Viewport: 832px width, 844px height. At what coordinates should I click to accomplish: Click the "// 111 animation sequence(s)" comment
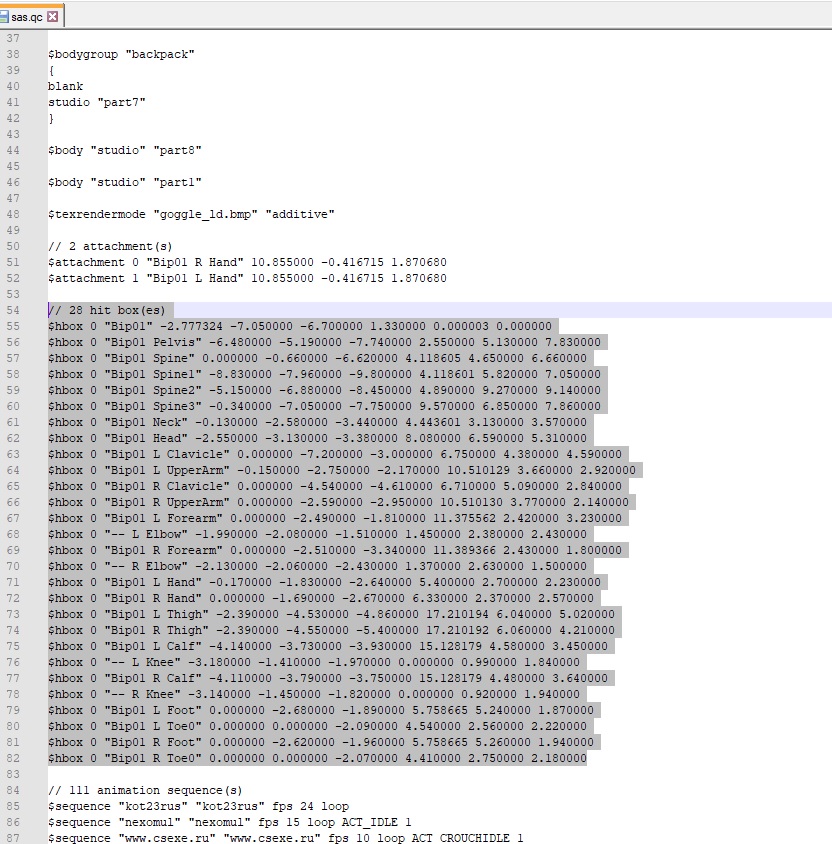click(145, 790)
